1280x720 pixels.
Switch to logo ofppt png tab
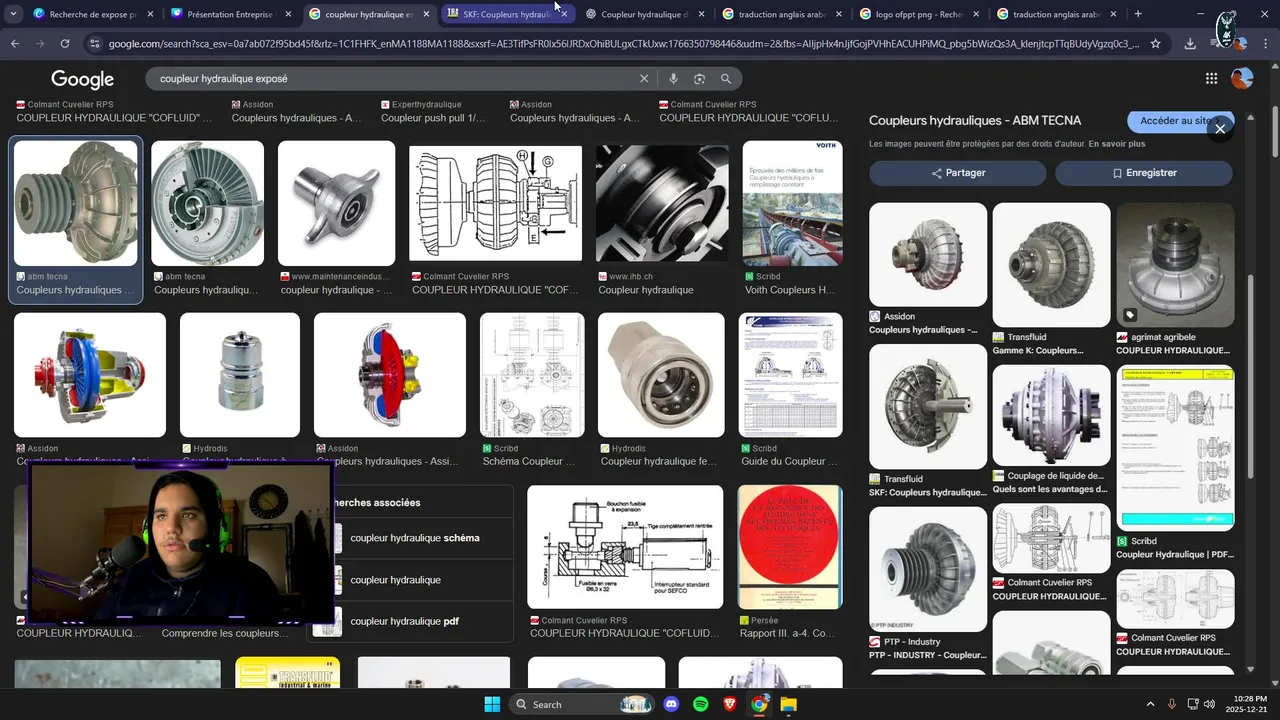(x=918, y=14)
